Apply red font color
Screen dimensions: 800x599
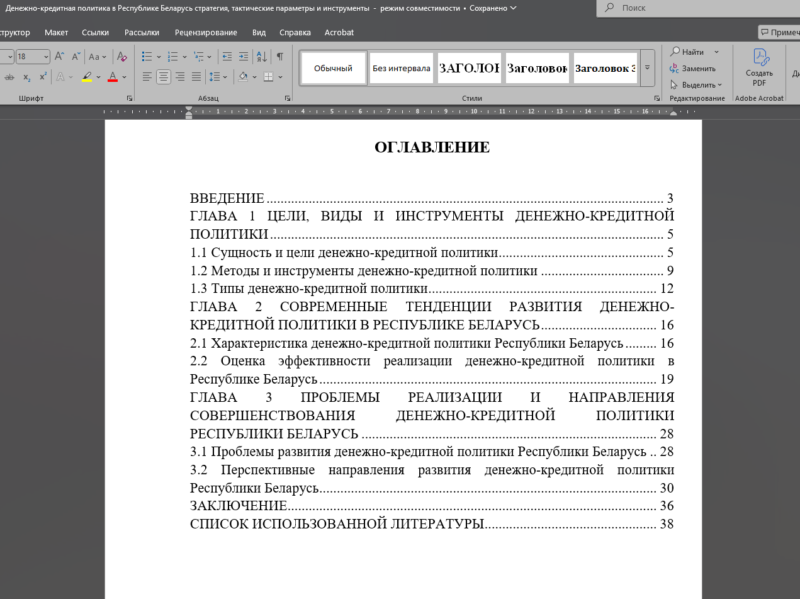tap(113, 77)
